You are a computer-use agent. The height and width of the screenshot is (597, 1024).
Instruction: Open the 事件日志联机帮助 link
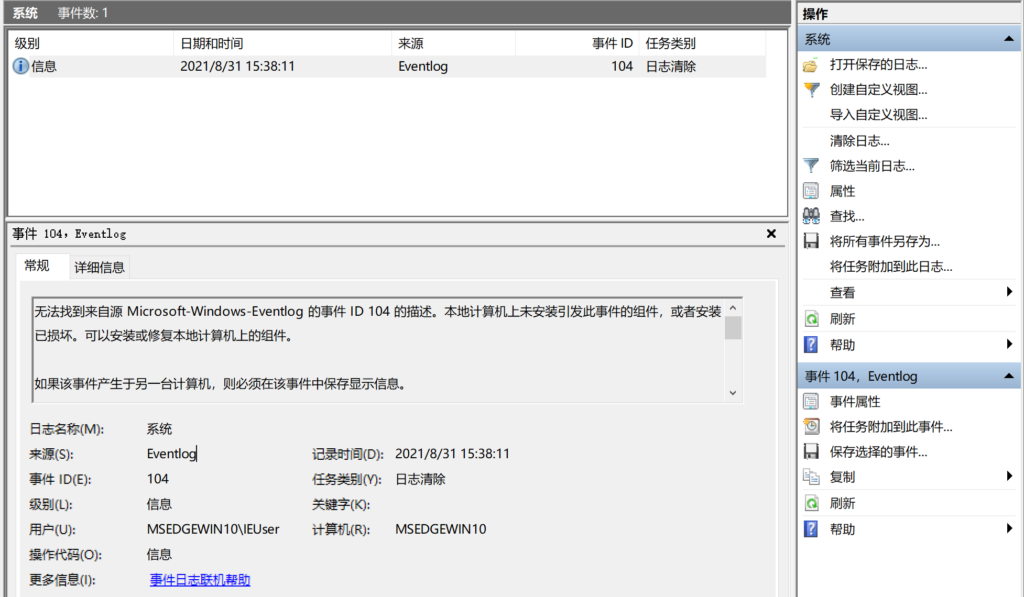(200, 580)
